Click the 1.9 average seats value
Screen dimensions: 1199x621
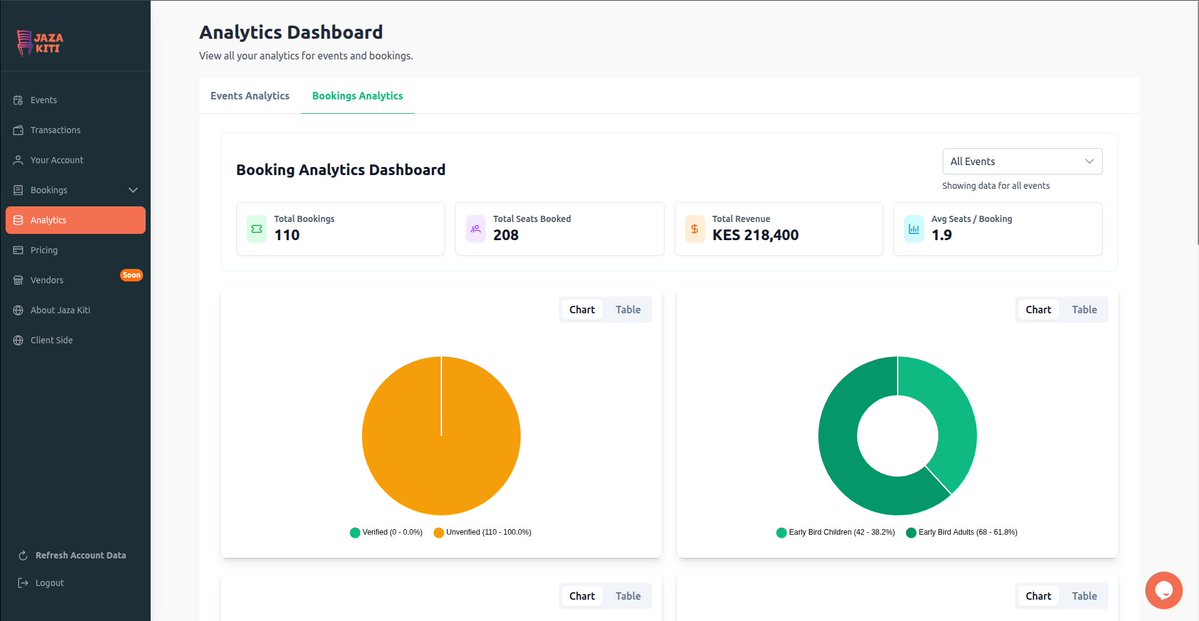(x=941, y=236)
